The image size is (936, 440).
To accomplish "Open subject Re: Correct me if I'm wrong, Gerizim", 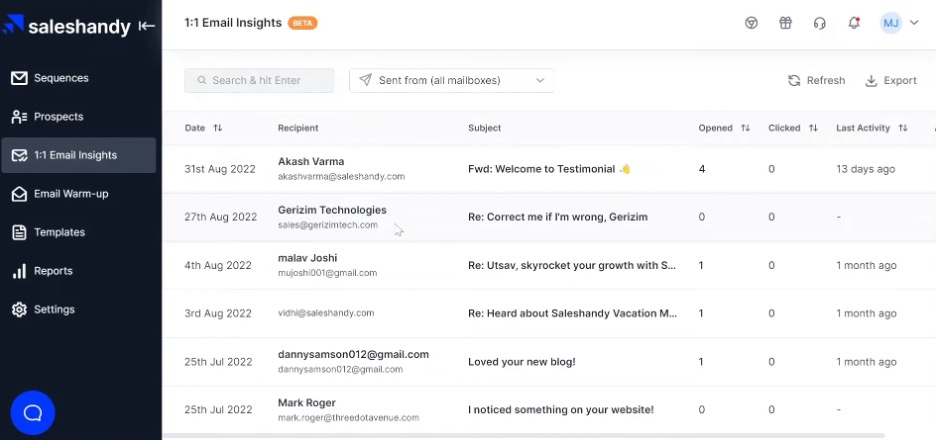I will [558, 217].
